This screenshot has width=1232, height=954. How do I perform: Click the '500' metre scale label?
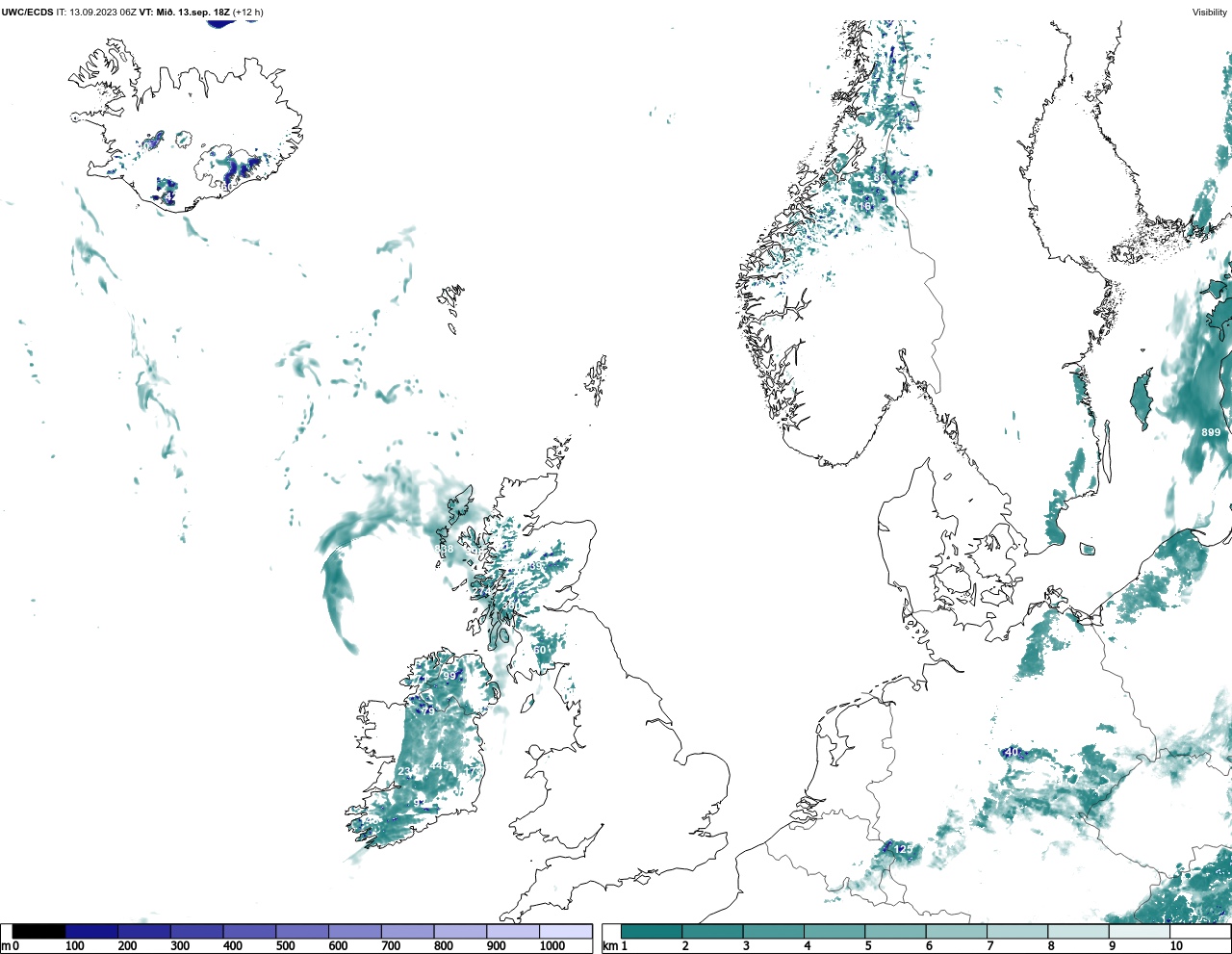285,946
